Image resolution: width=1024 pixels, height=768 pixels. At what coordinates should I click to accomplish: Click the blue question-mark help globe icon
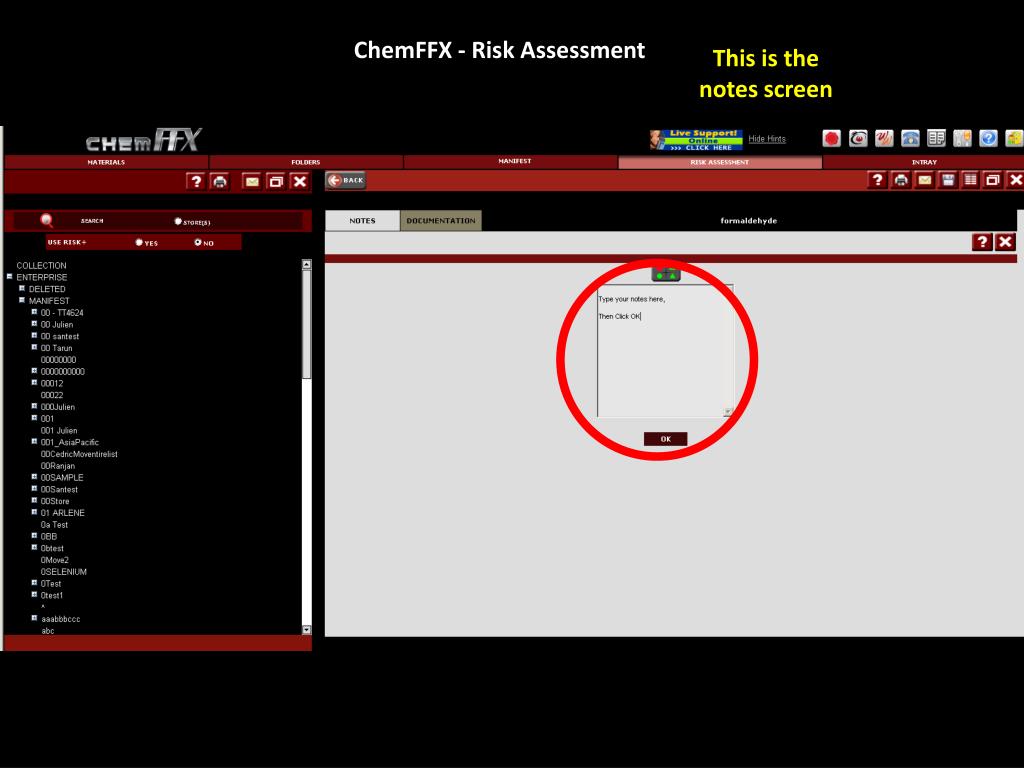[988, 138]
